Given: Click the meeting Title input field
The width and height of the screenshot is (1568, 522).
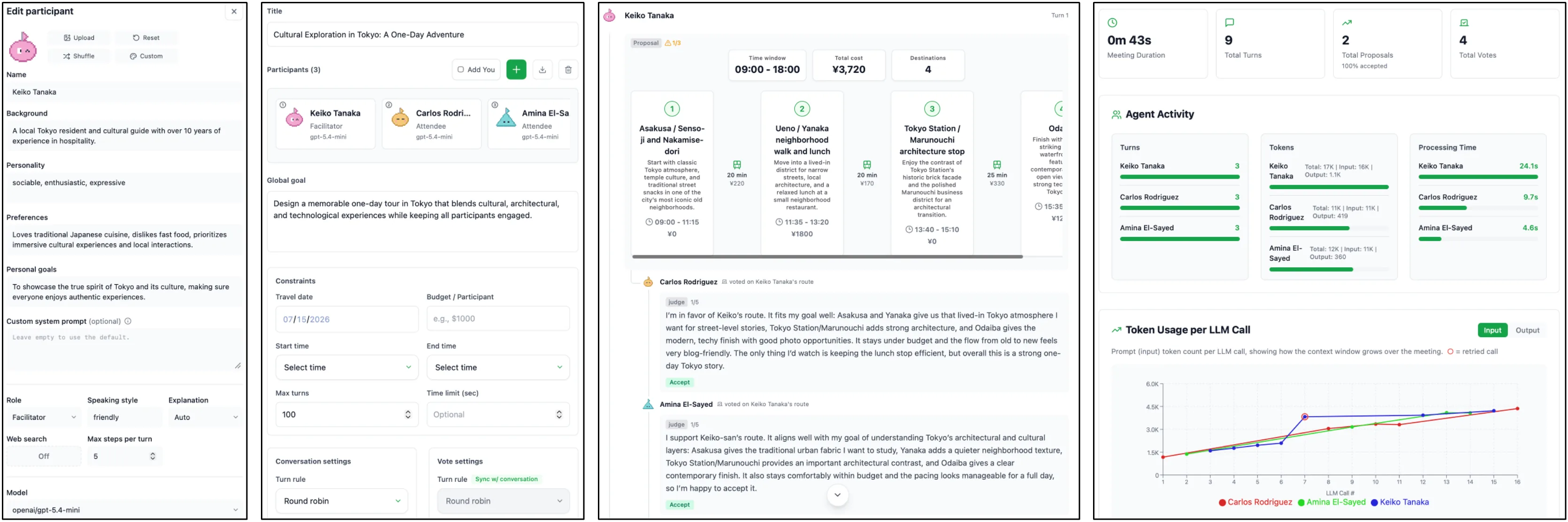Looking at the screenshot, I should point(422,35).
